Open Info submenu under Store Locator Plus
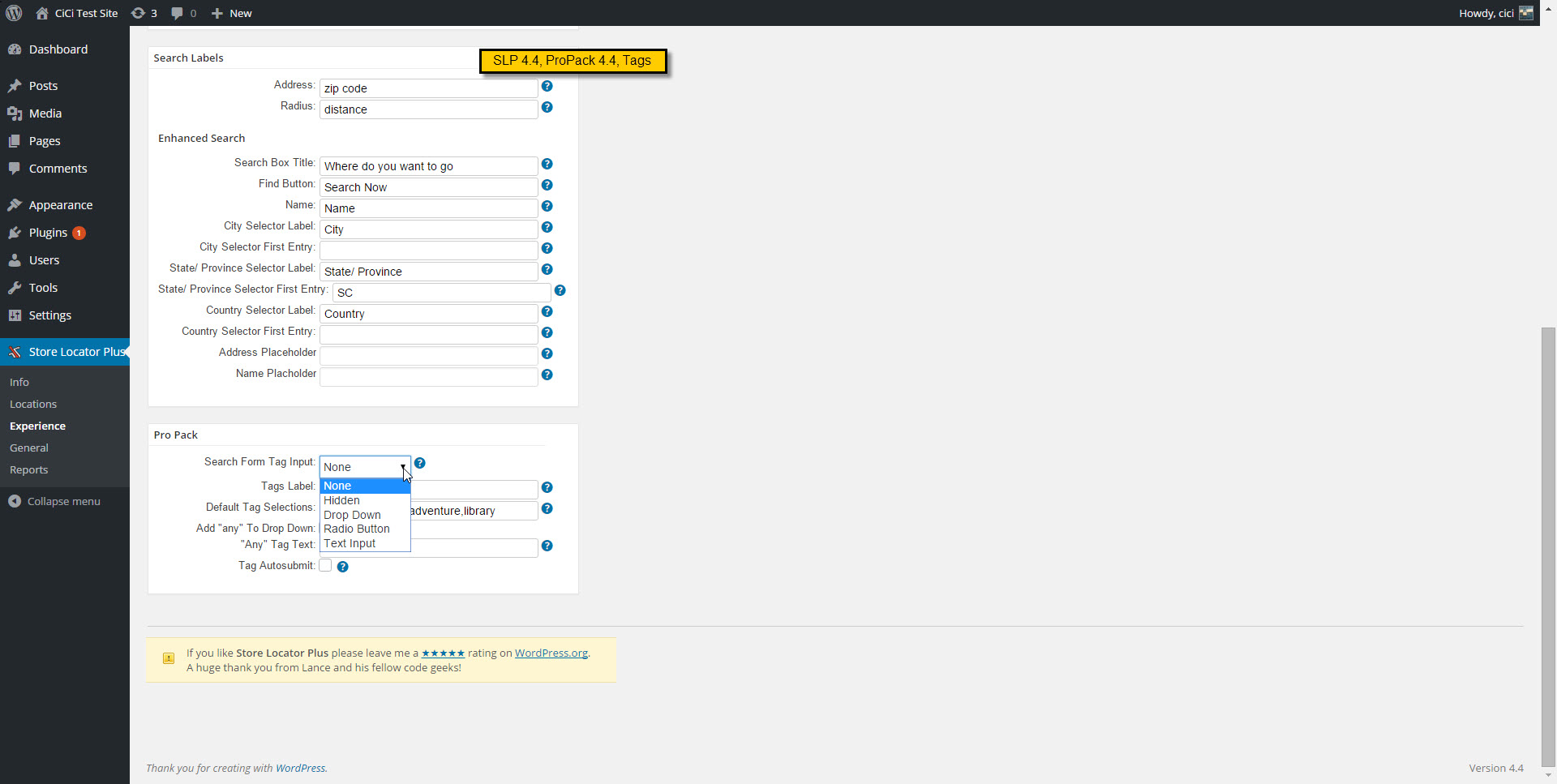Viewport: 1557px width, 784px height. pos(19,382)
